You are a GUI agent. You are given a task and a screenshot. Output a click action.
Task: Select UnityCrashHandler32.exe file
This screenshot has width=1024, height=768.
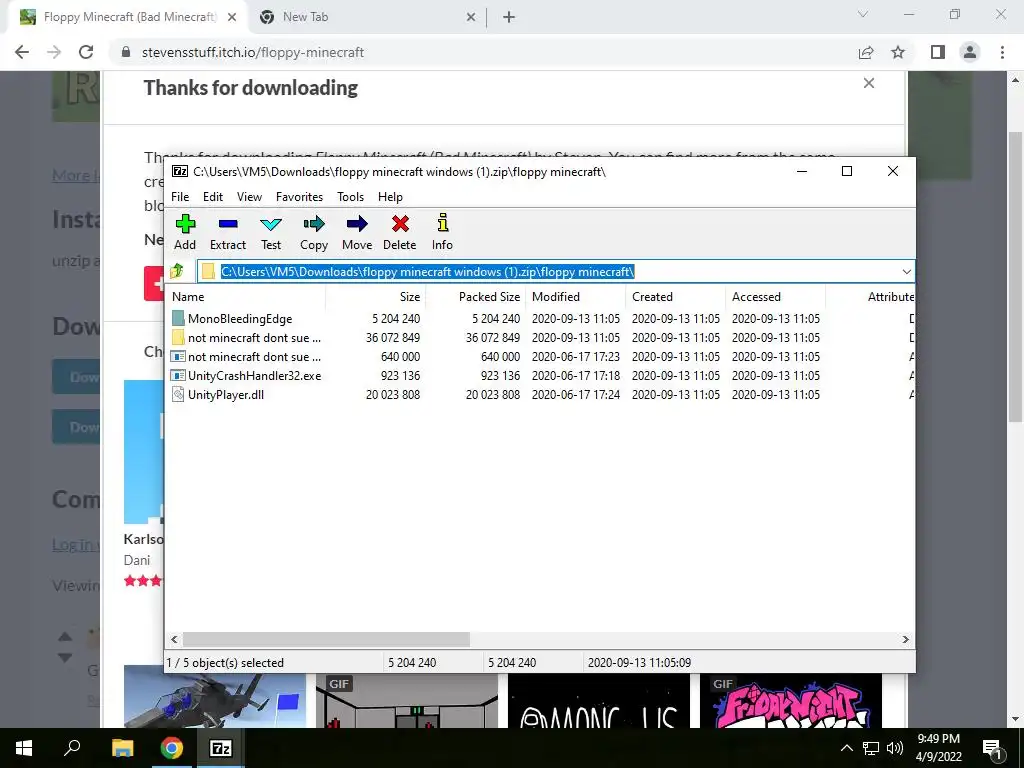[247, 376]
